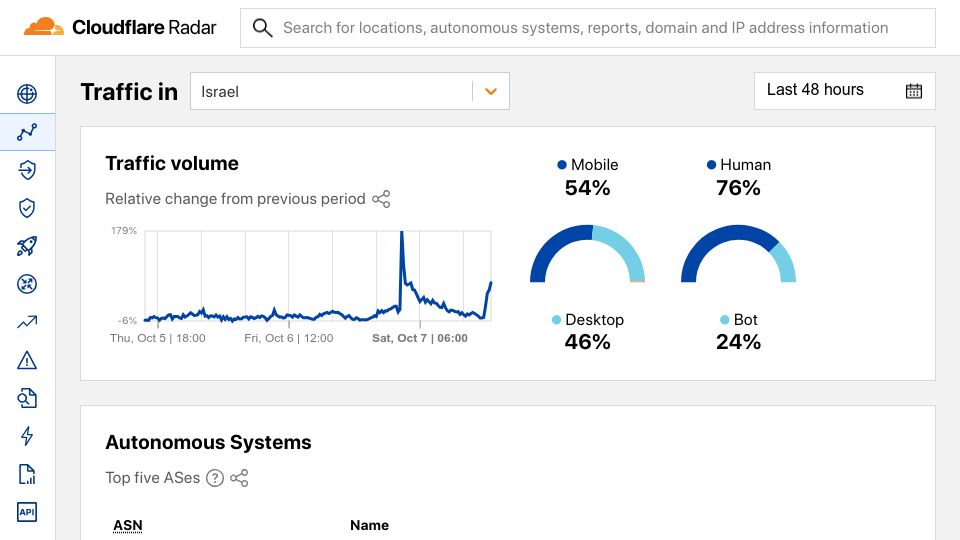Click the 54% Mobile value
The image size is (960, 540).
[x=587, y=188]
